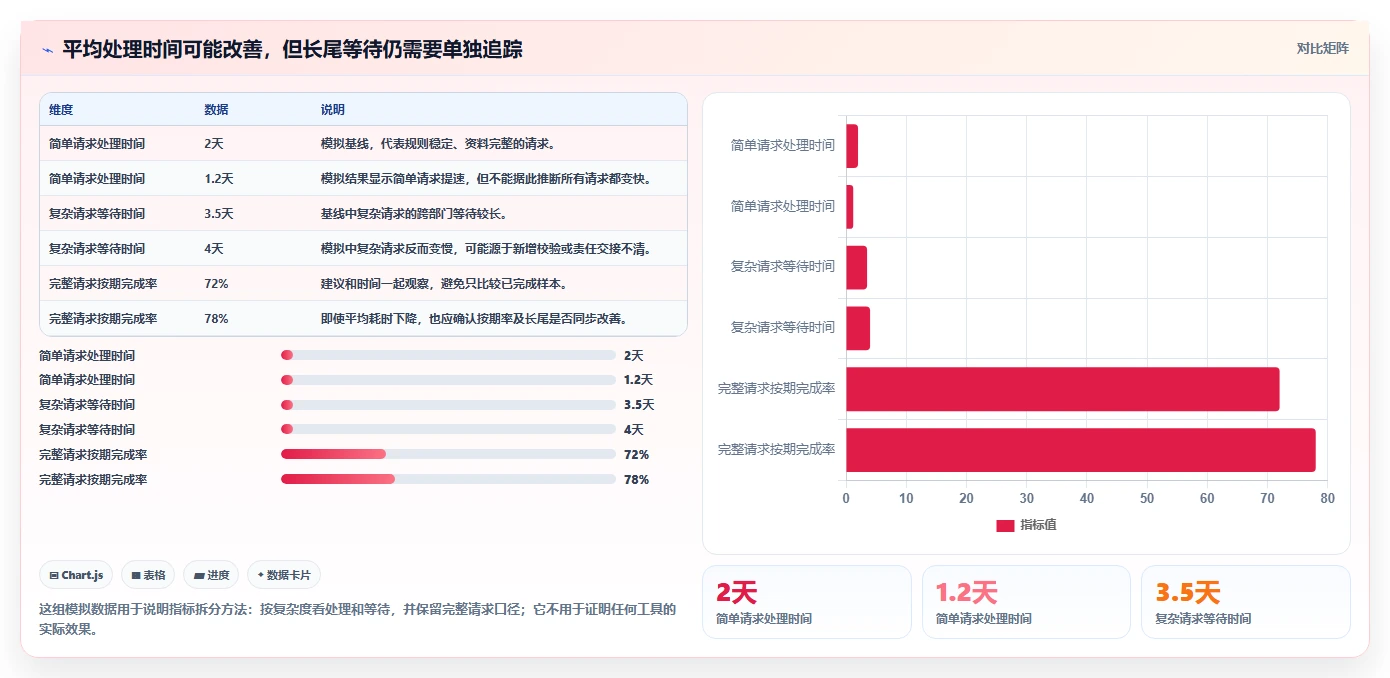Click the 72% cell in the table
1390x678 pixels.
(216, 284)
